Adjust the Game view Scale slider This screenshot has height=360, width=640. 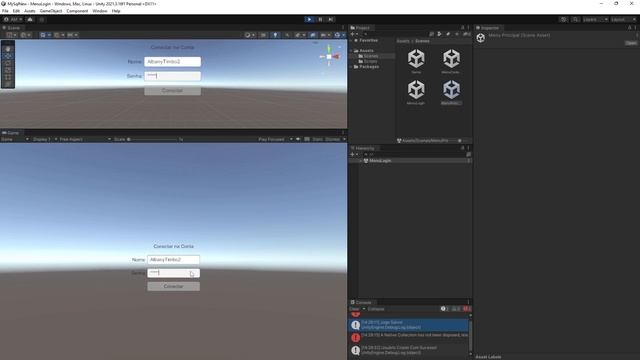[x=153, y=139]
